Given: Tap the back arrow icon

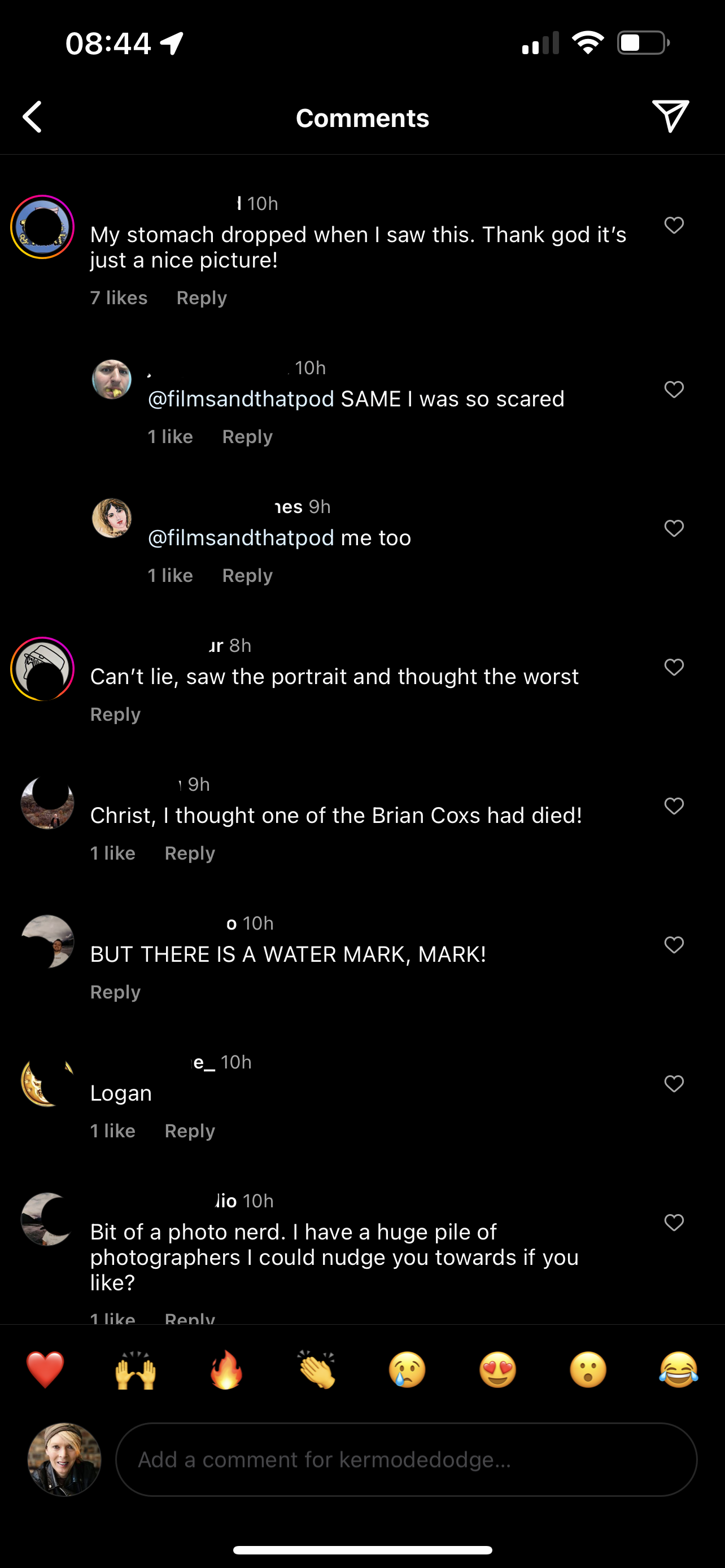Looking at the screenshot, I should tap(33, 117).
